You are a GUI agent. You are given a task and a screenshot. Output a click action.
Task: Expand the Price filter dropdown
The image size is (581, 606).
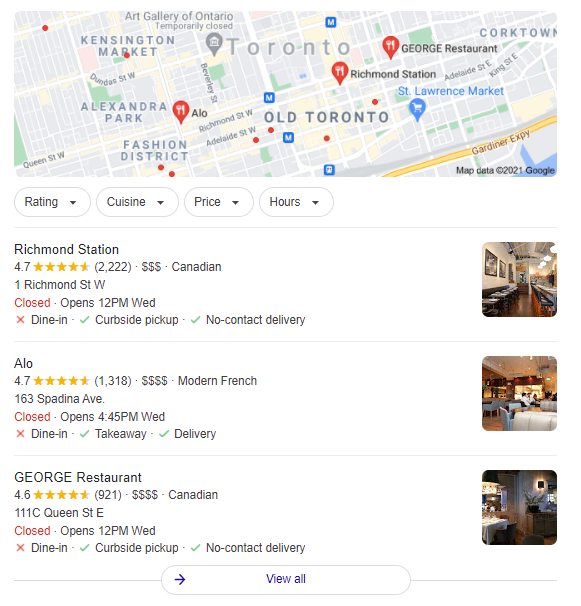pyautogui.click(x=219, y=202)
